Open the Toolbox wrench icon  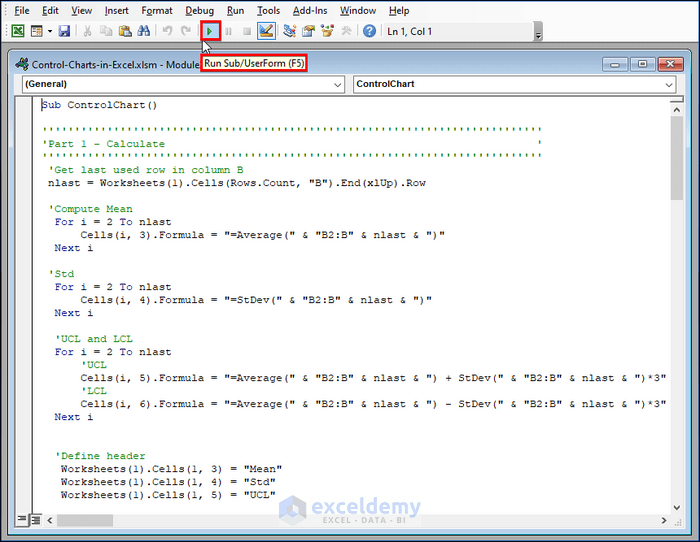point(346,31)
